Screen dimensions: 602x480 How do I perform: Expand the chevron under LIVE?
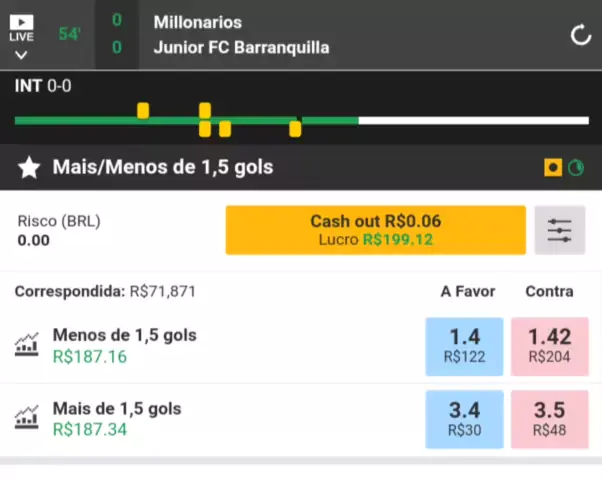tap(21, 55)
